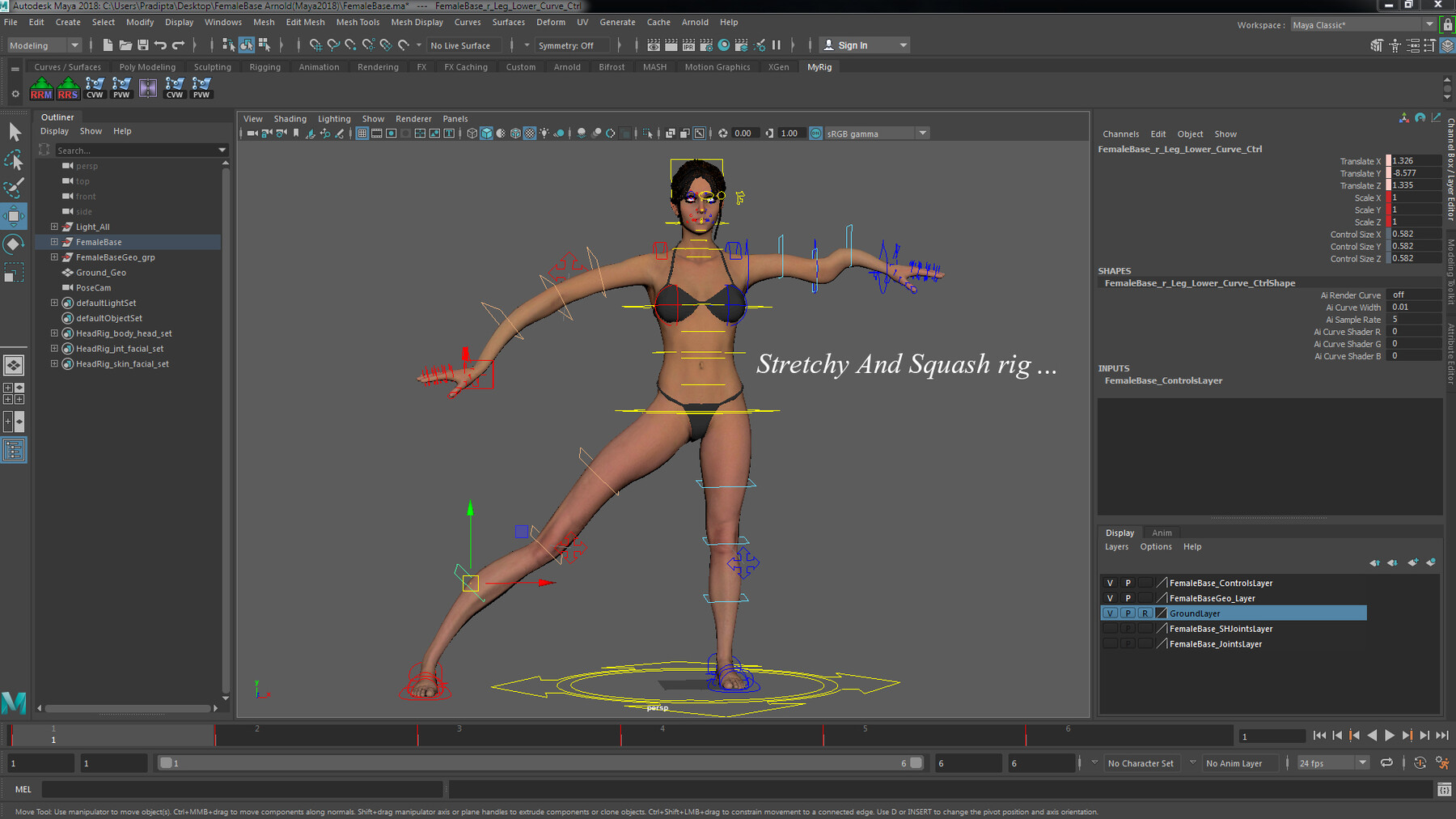Expand the FemaleBase node in the Outliner

55,242
